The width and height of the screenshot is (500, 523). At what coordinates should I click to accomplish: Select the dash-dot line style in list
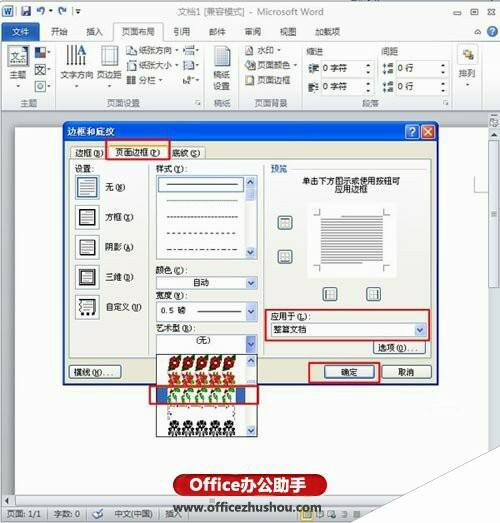point(201,249)
